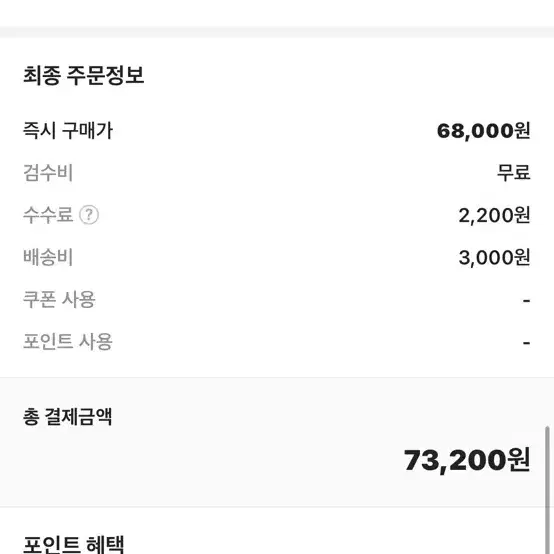Open the 포인트 사용 row
This screenshot has width=554, height=554.
tap(277, 342)
